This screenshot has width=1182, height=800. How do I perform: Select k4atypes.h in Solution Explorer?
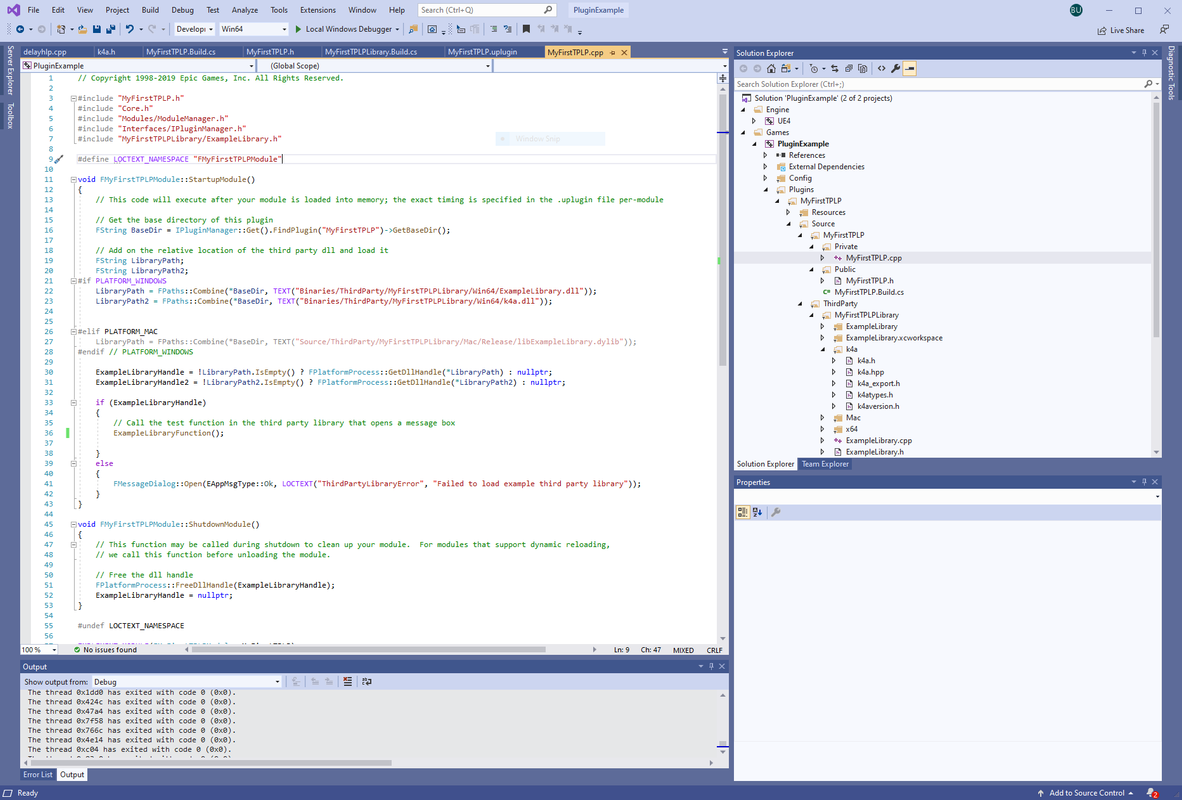click(874, 394)
